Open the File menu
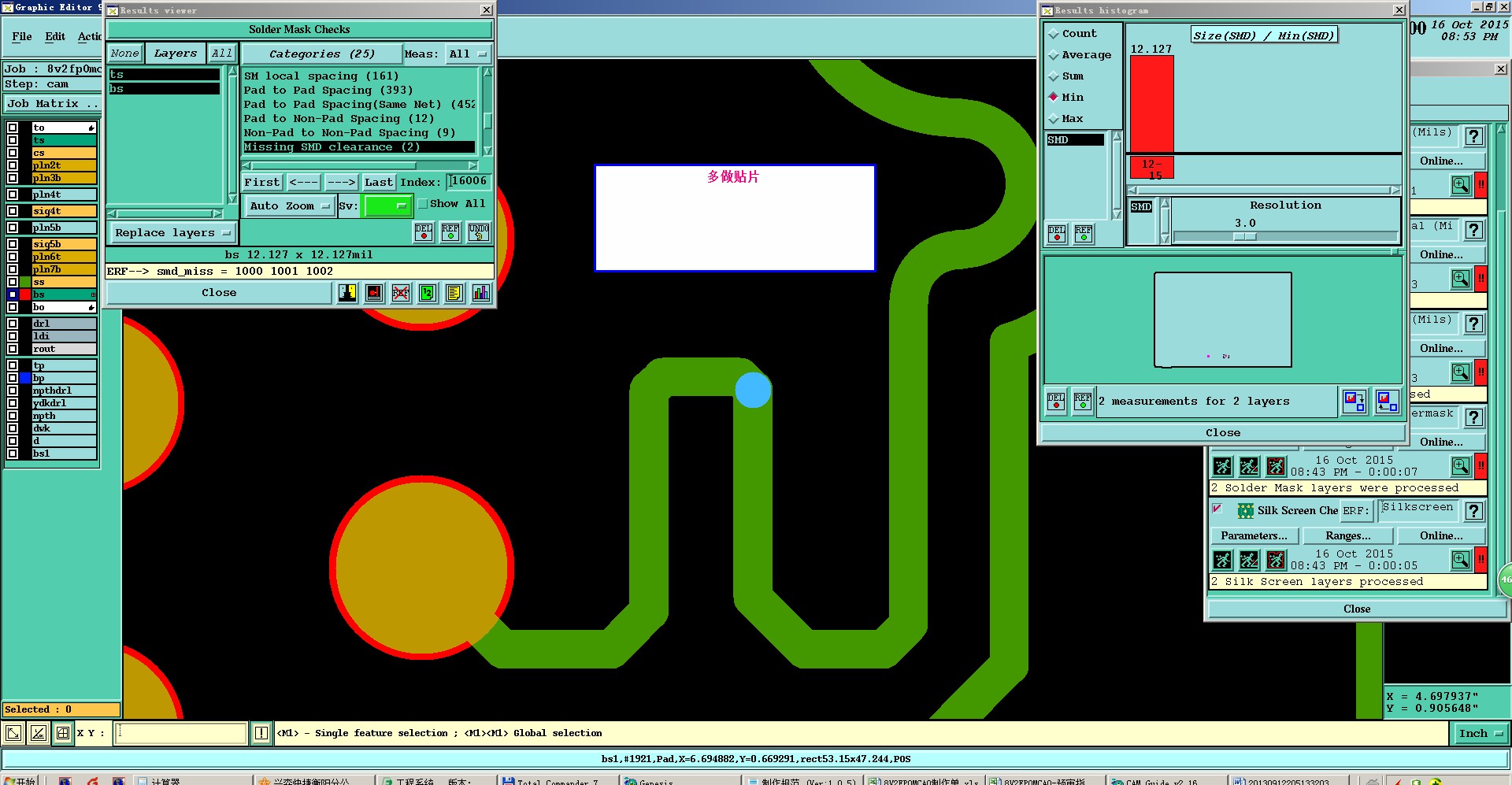 pos(22,37)
